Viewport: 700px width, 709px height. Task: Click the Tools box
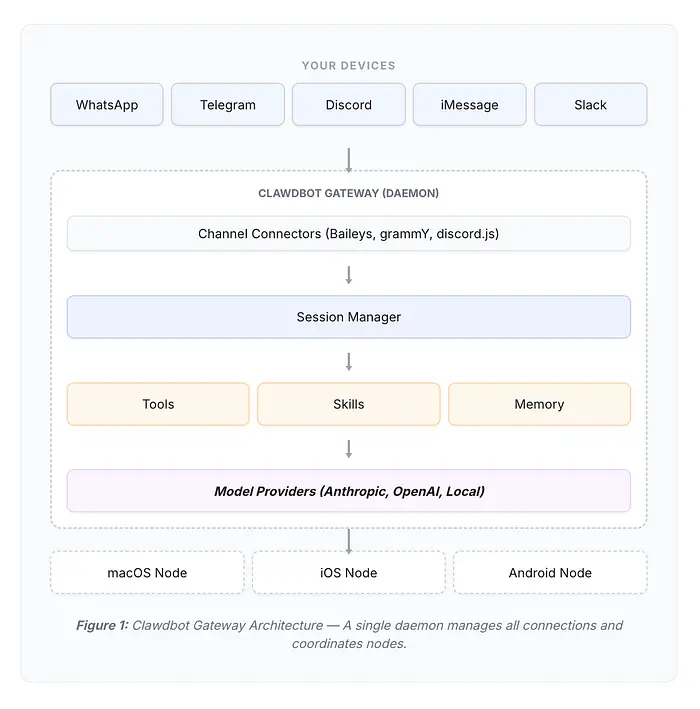(x=158, y=404)
